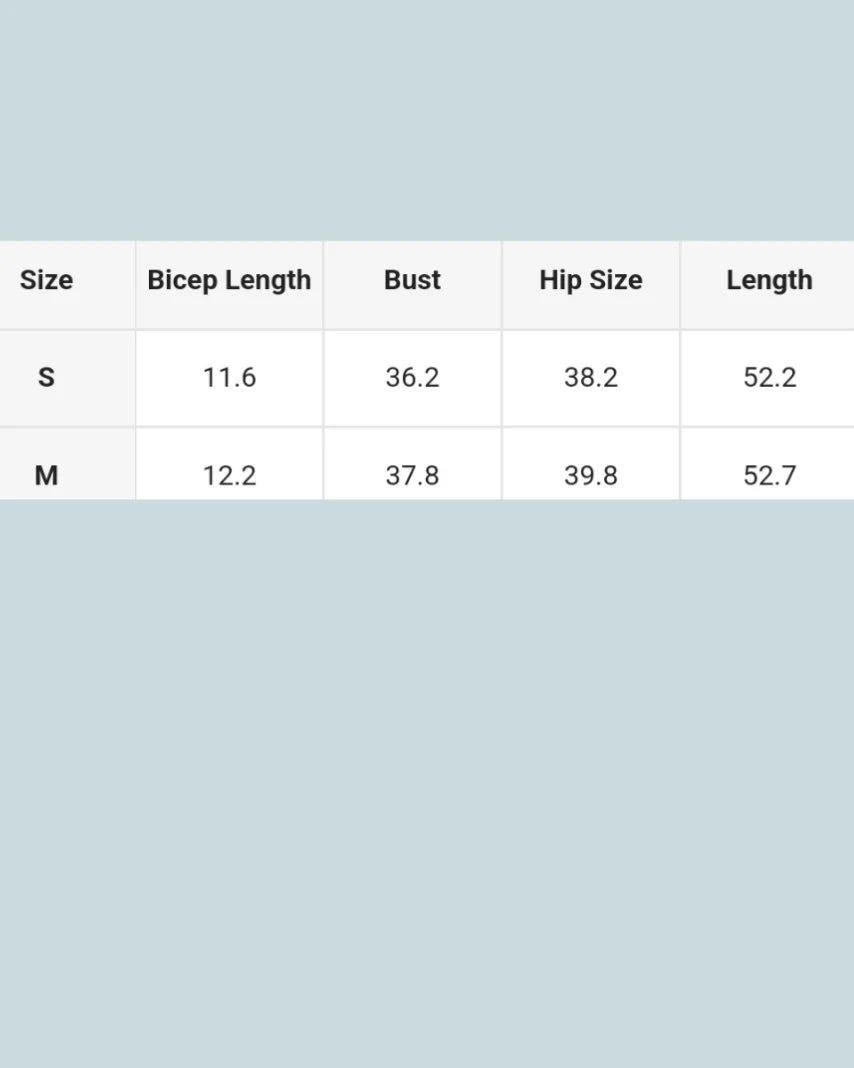
Task: Click hip size value 38.2
Action: click(591, 377)
